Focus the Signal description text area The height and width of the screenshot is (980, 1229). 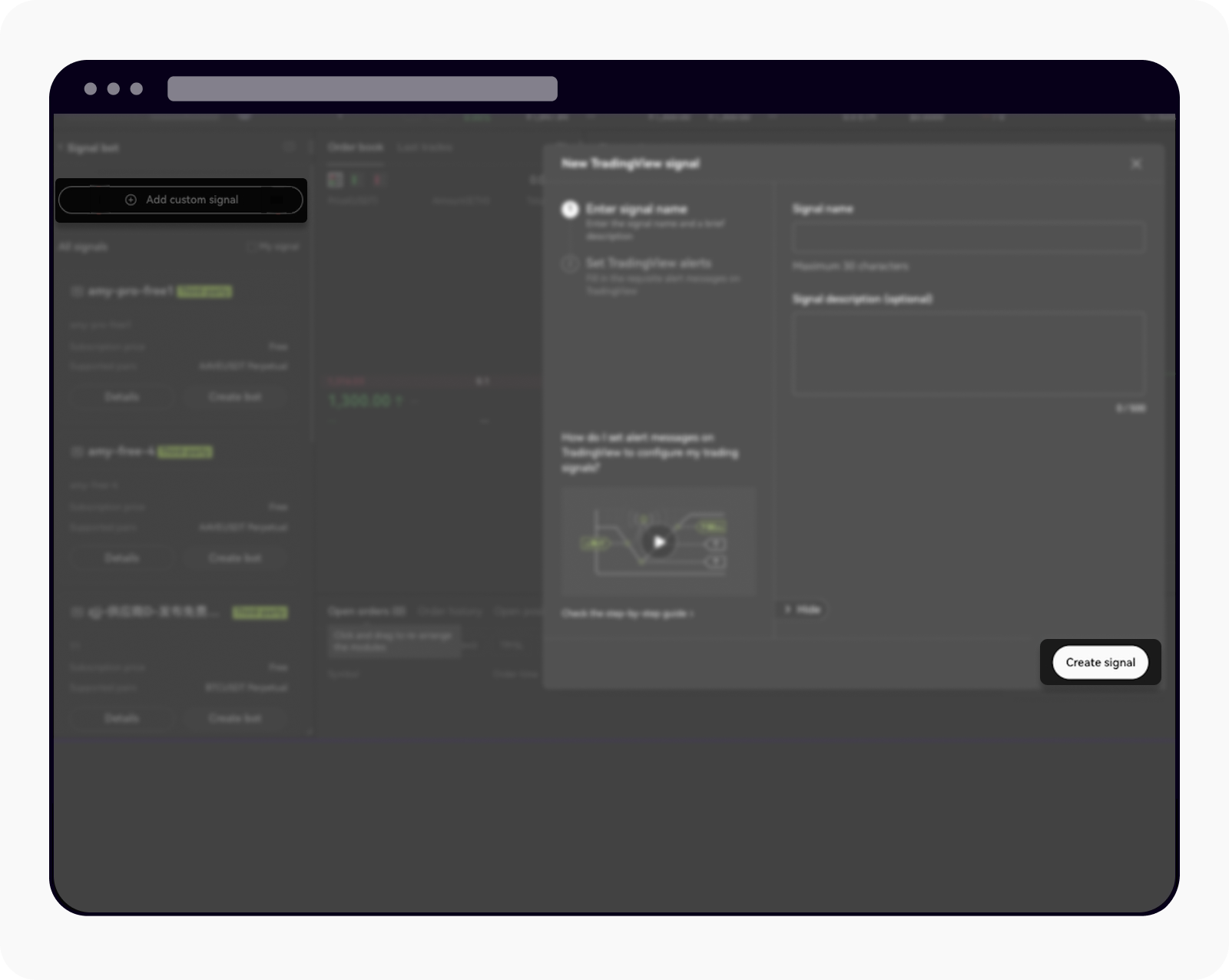click(x=969, y=353)
